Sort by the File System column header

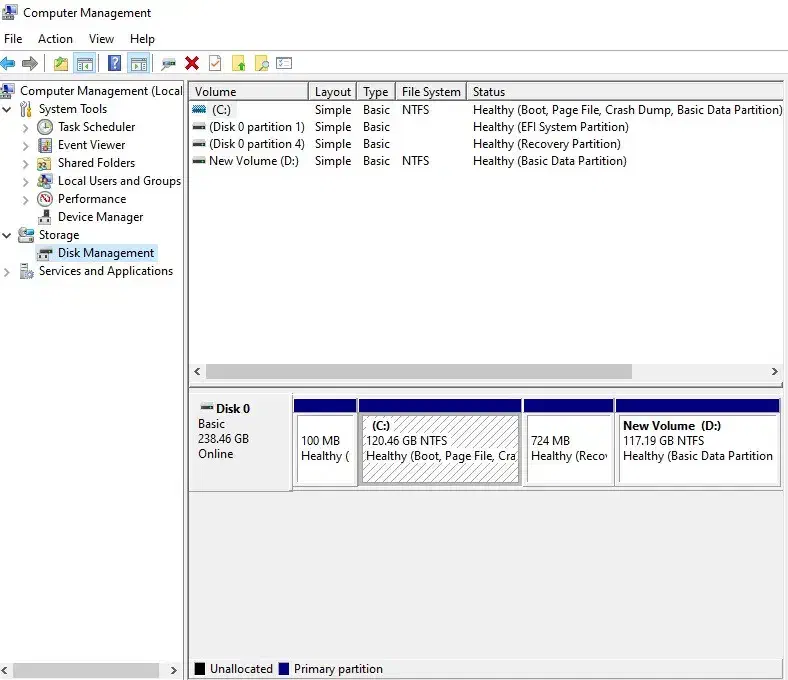point(431,92)
